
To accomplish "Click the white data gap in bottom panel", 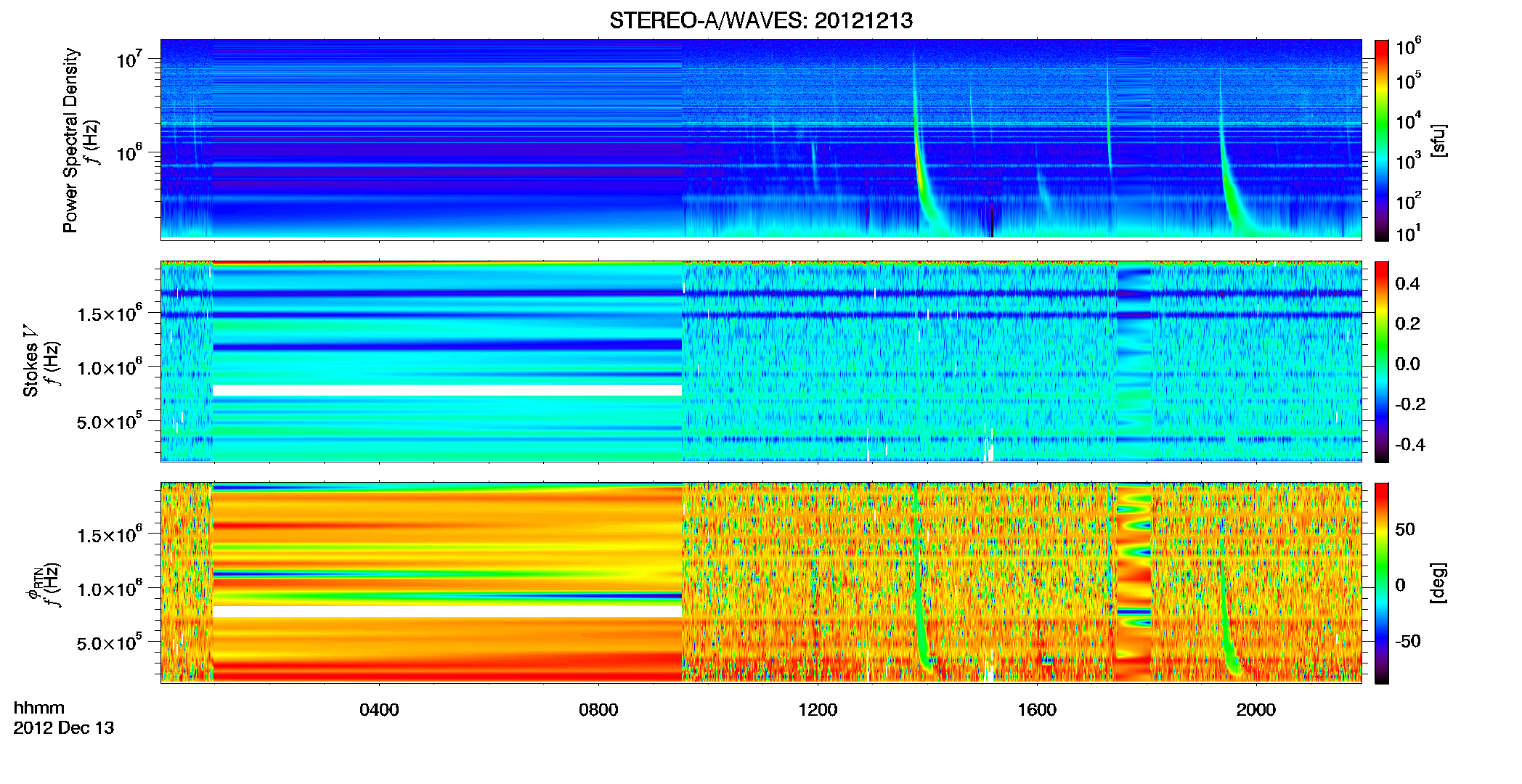I will [x=447, y=612].
